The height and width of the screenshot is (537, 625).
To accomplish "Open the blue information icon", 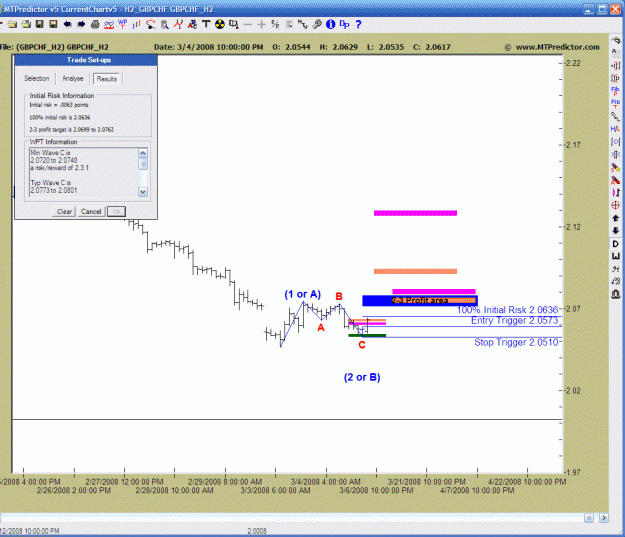I will tap(330, 25).
